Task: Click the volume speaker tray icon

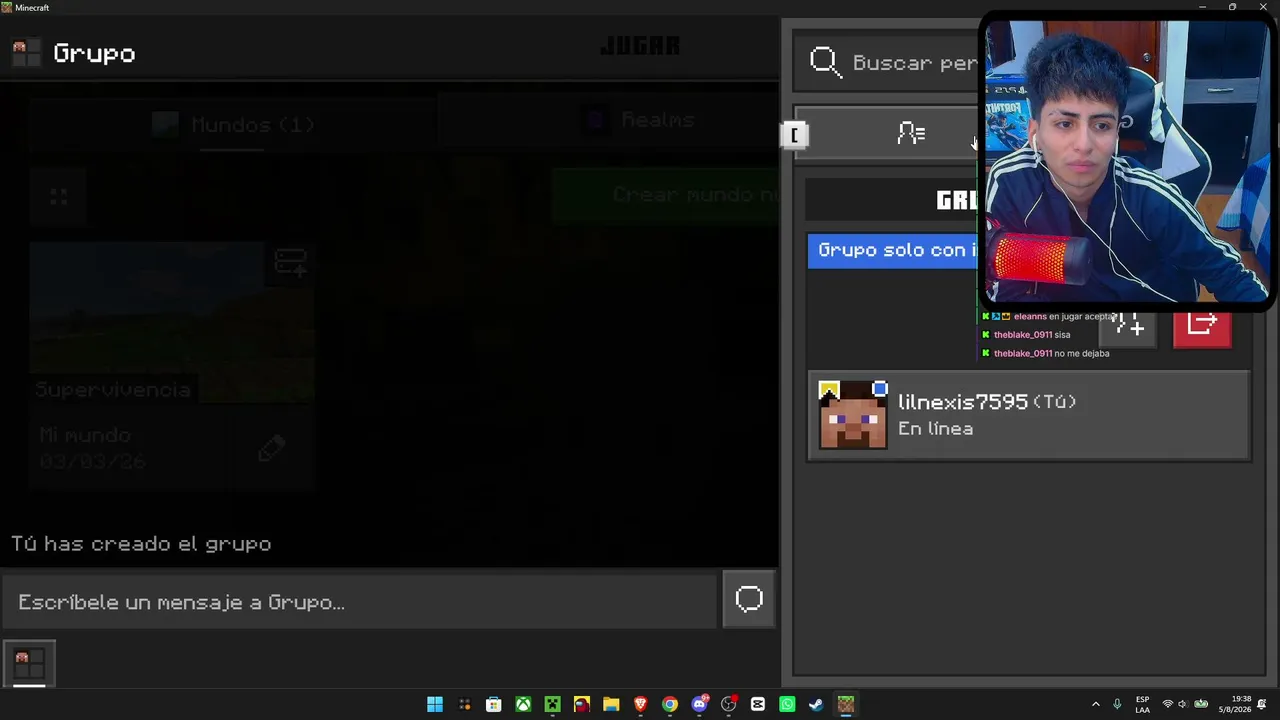Action: (x=1183, y=705)
